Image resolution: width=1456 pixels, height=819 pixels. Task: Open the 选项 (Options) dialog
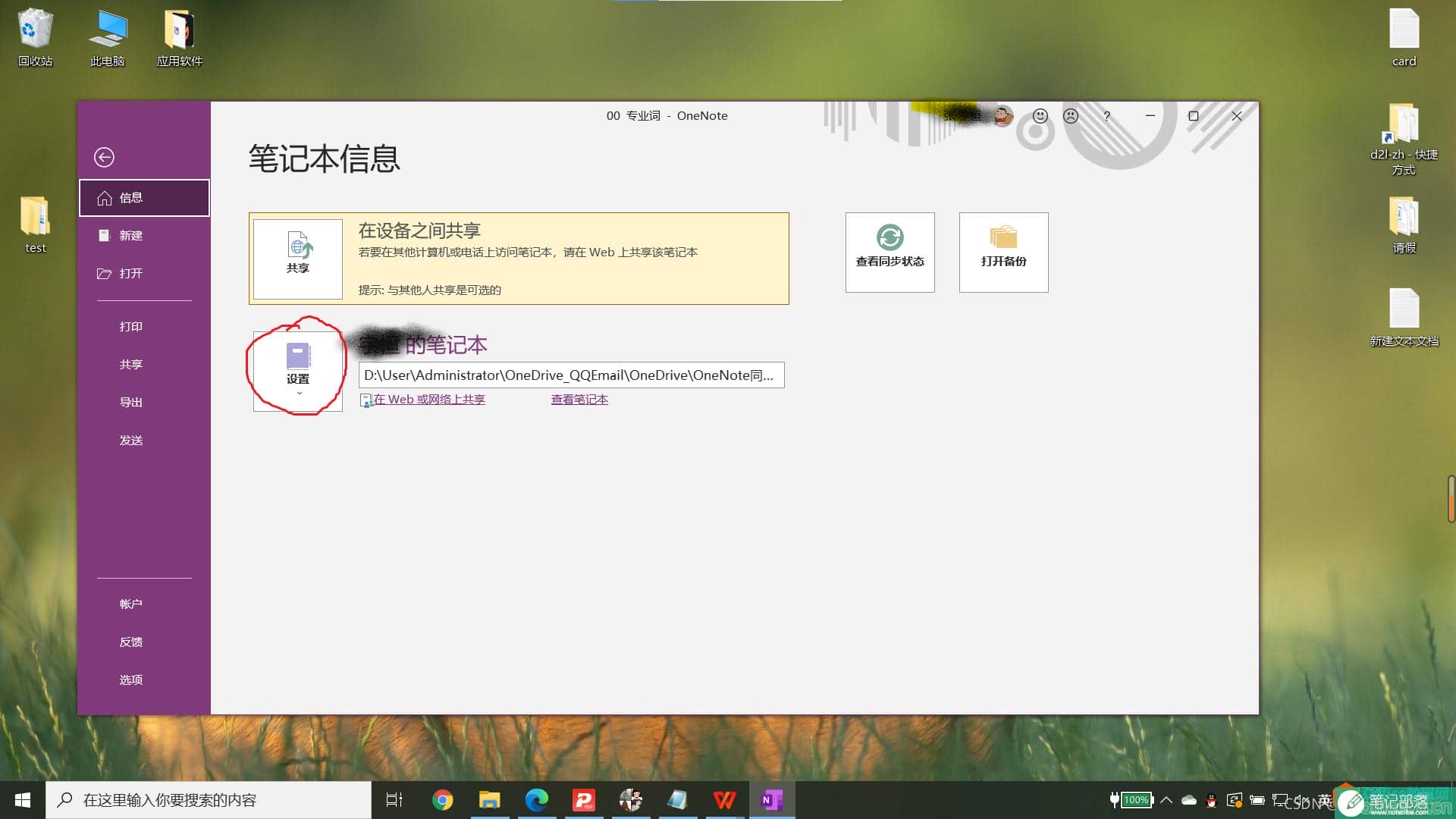tap(130, 680)
